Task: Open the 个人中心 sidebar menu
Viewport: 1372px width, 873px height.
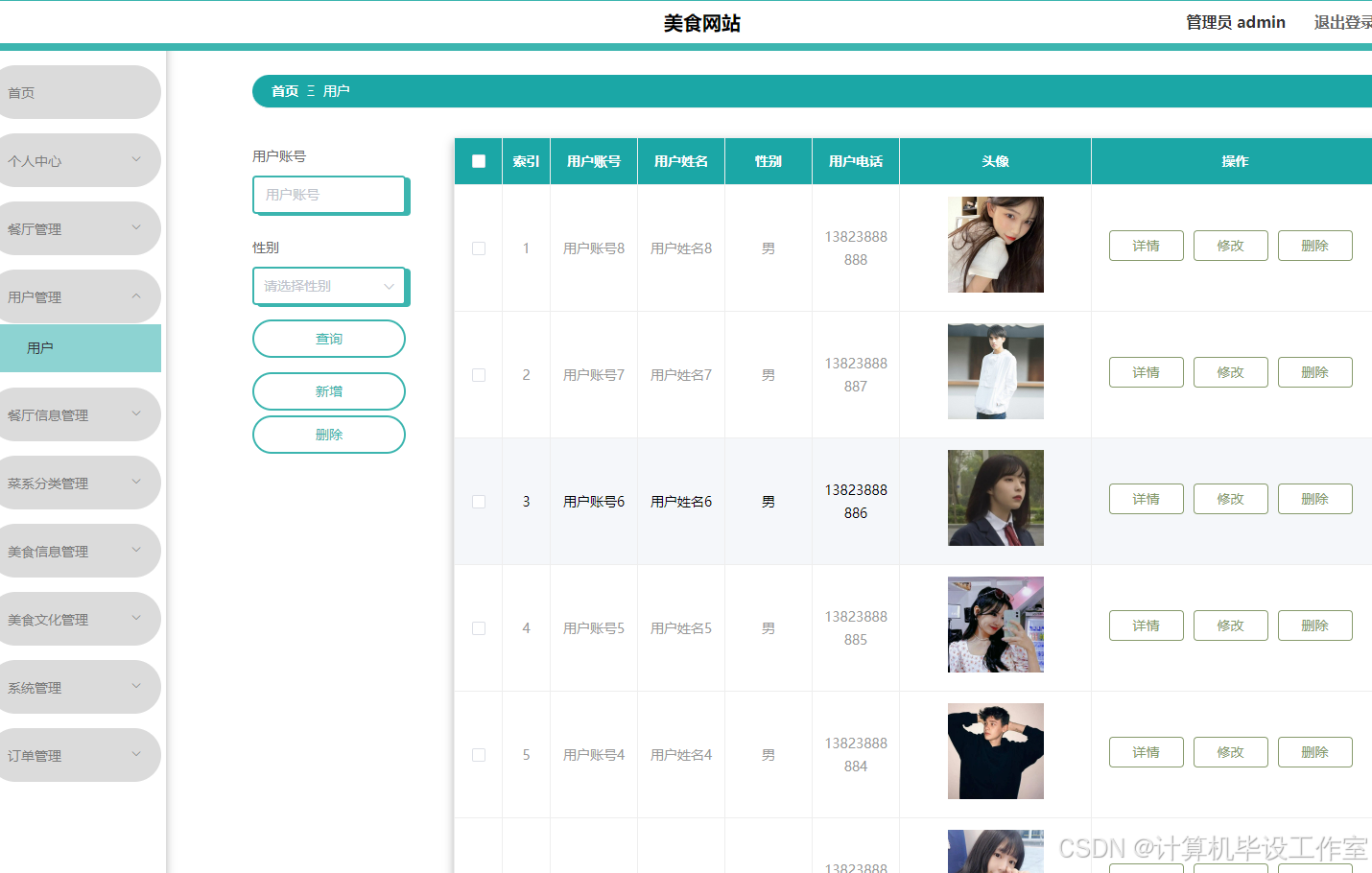Action: pos(79,160)
